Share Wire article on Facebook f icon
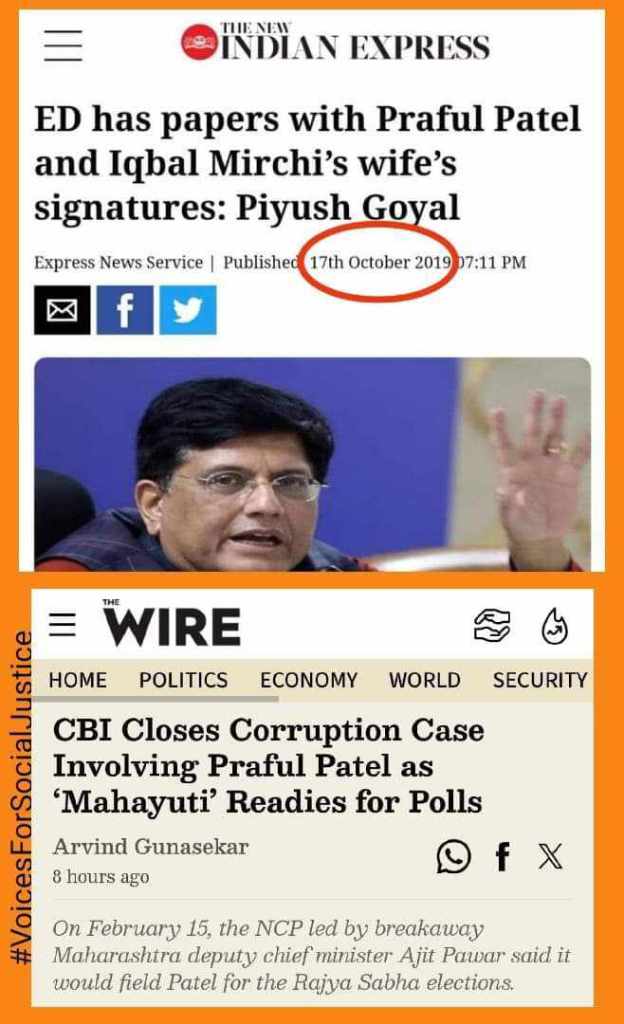This screenshot has height=1024, width=624. 502,856
